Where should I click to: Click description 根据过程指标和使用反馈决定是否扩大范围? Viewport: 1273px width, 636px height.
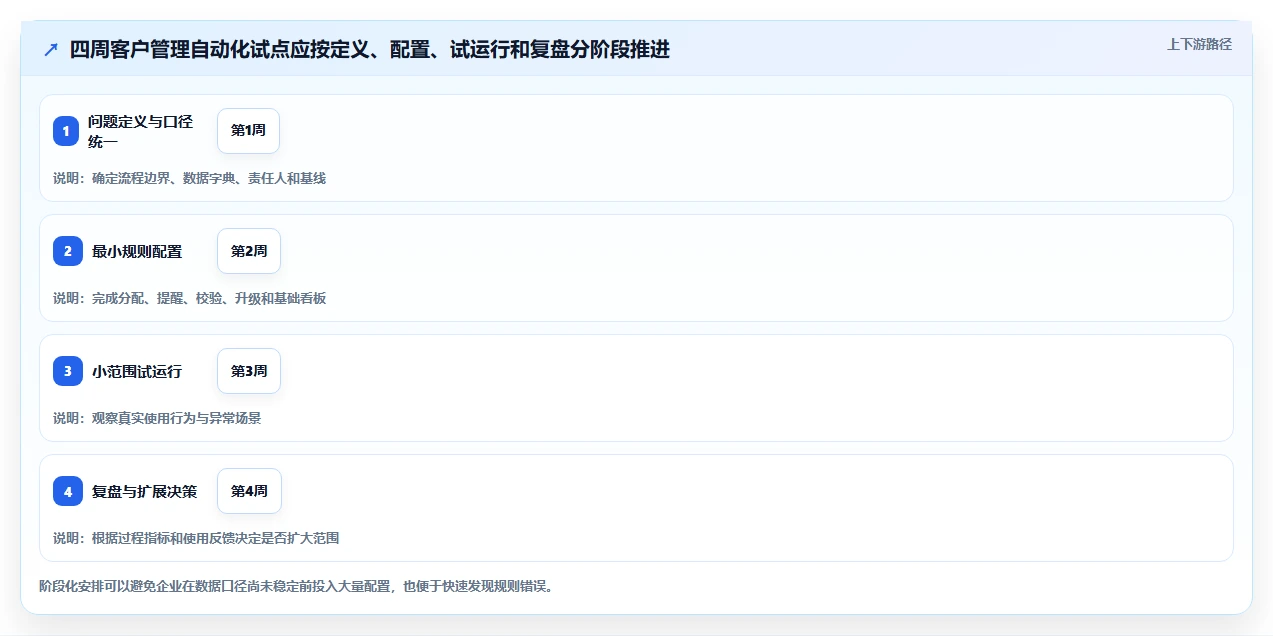tap(216, 538)
